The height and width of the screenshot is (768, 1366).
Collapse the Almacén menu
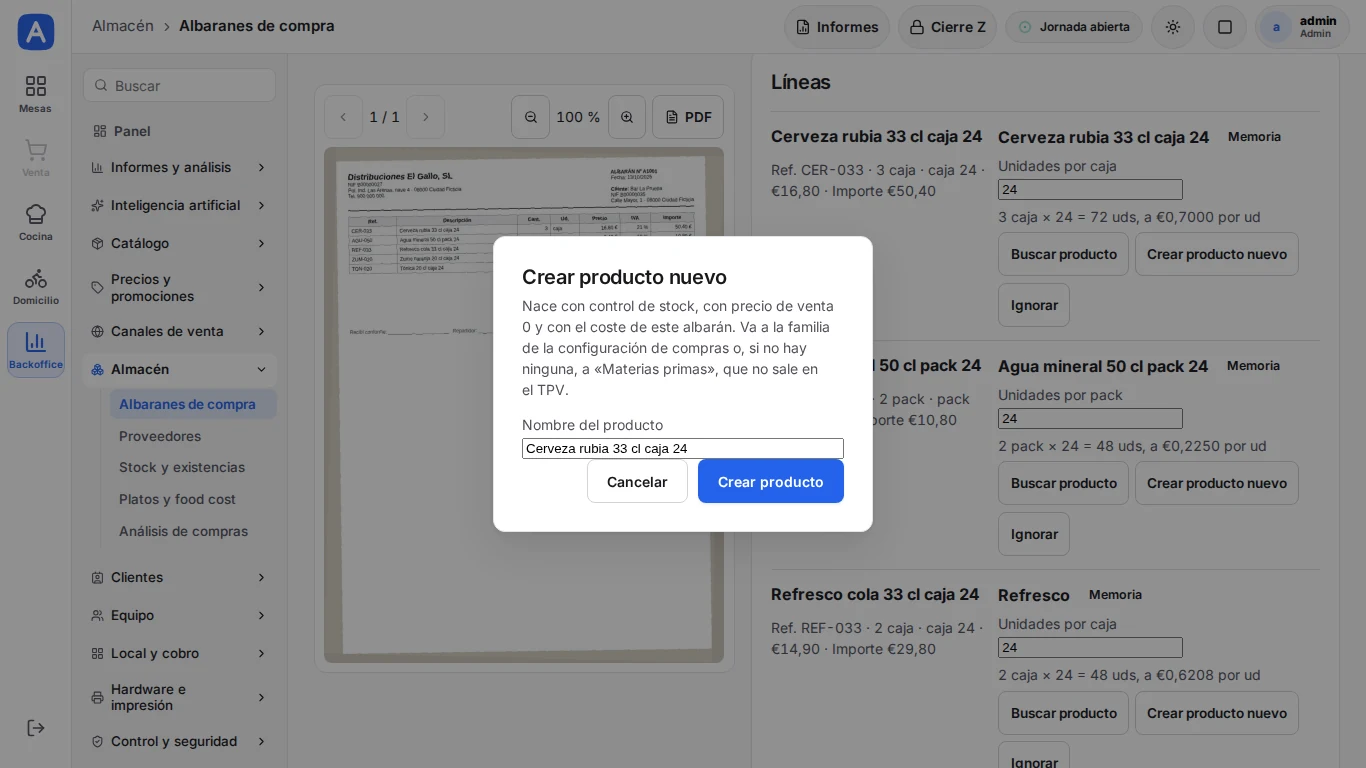pos(180,369)
